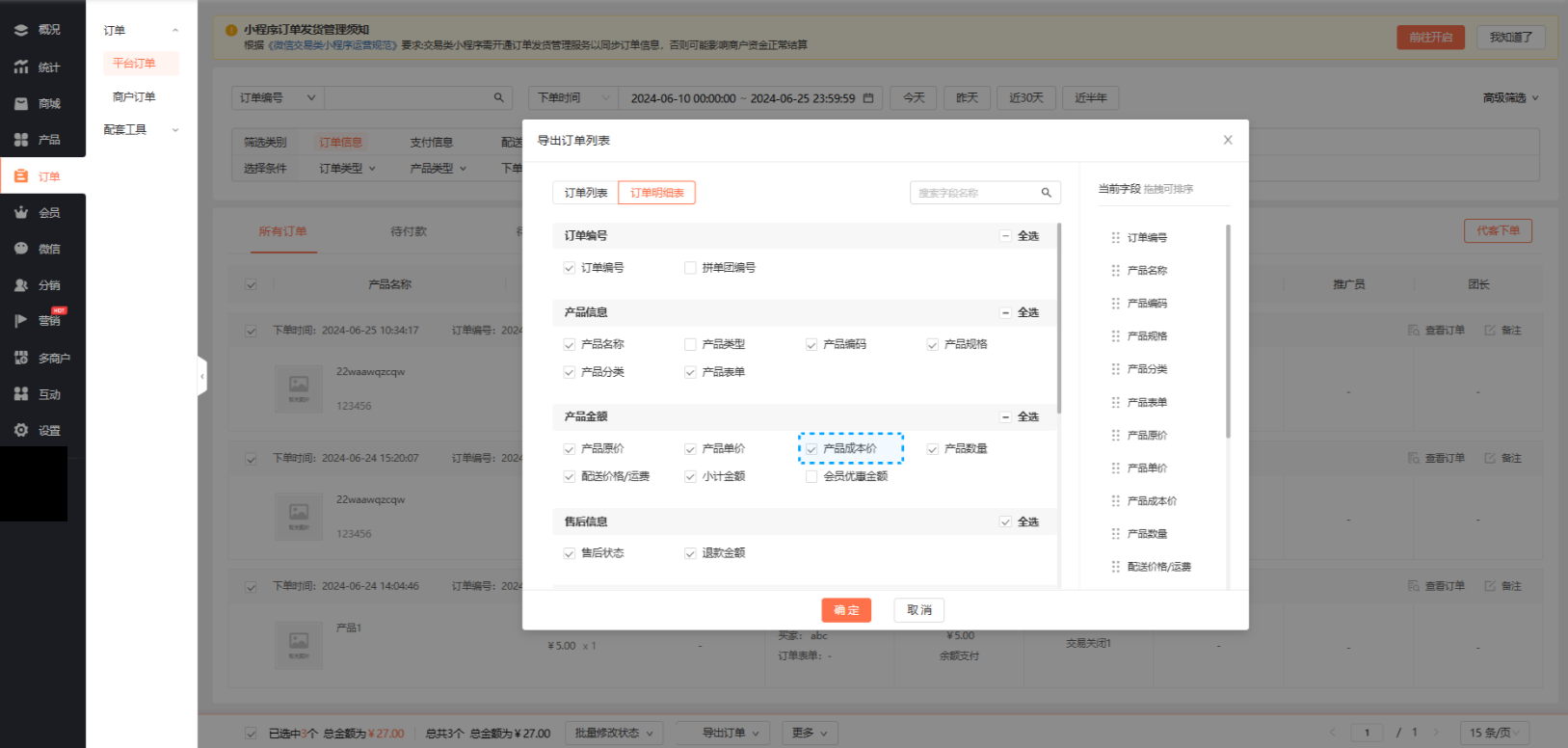Switch to 订单列表 tab in dialog
The height and width of the screenshot is (748, 1568).
point(585,193)
